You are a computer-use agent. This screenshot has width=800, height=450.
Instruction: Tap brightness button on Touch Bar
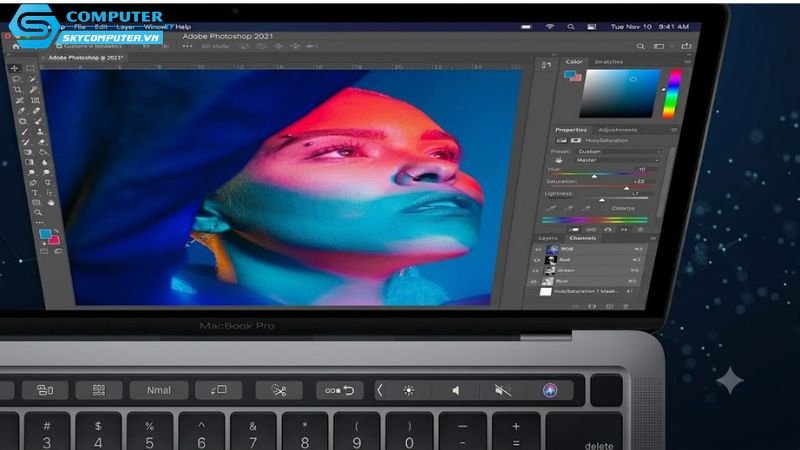409,390
